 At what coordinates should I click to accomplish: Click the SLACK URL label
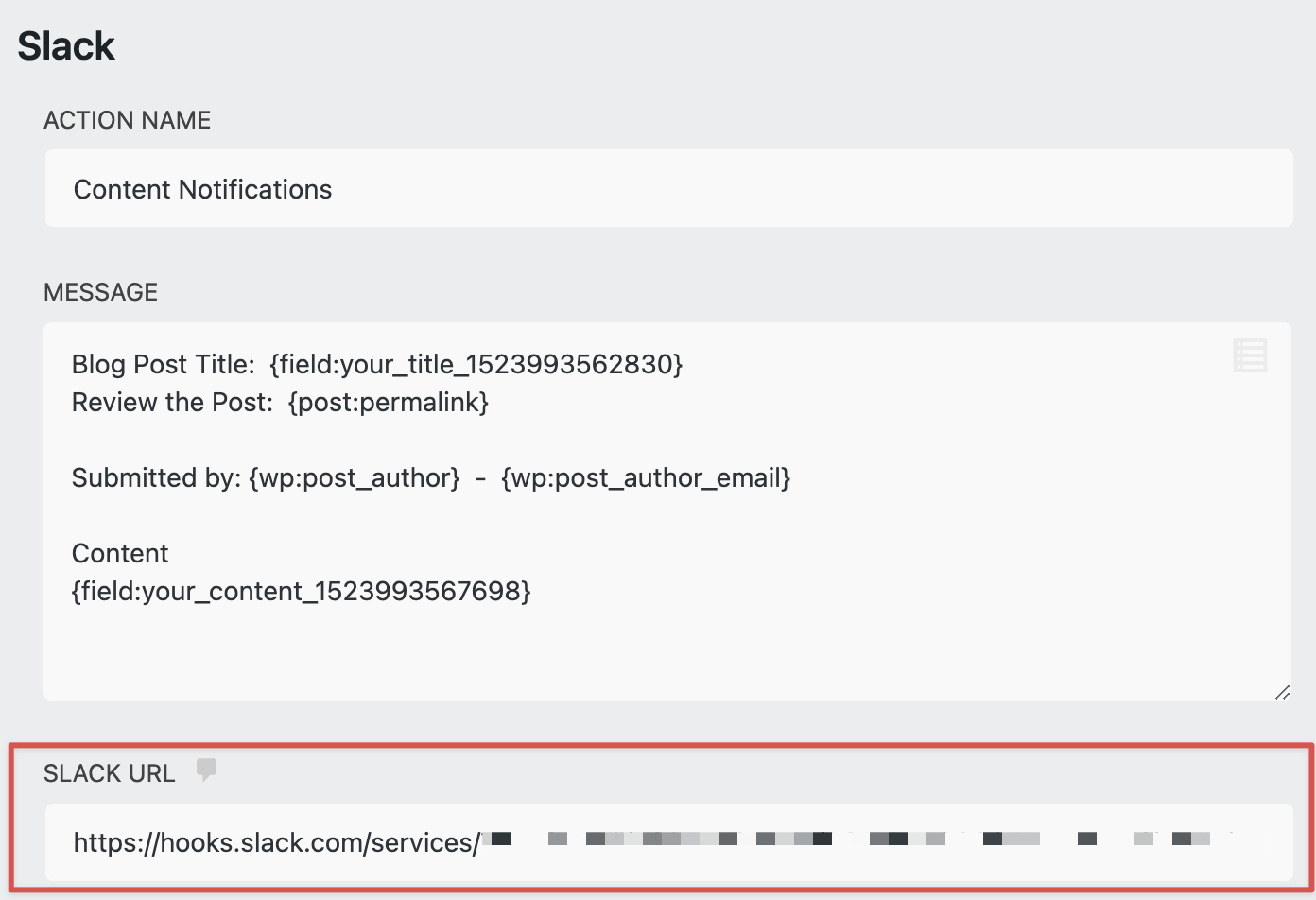point(109,773)
